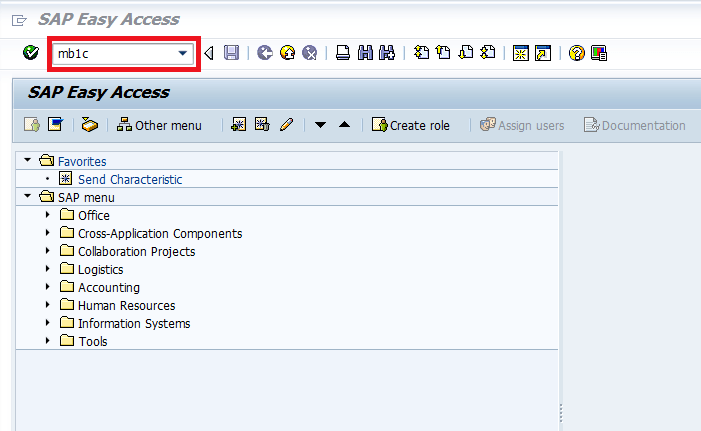Click the transaction command input field
701x431 pixels.
pyautogui.click(x=112, y=53)
